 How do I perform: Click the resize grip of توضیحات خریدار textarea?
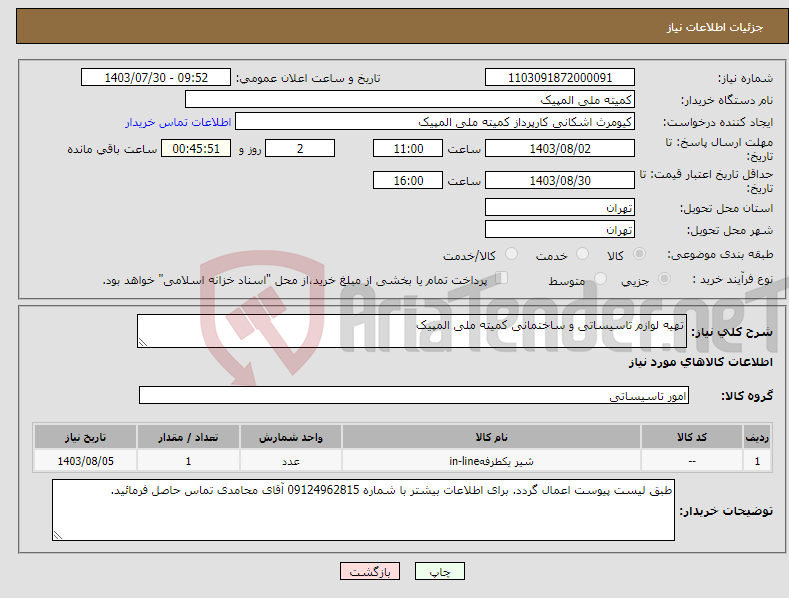tap(58, 535)
